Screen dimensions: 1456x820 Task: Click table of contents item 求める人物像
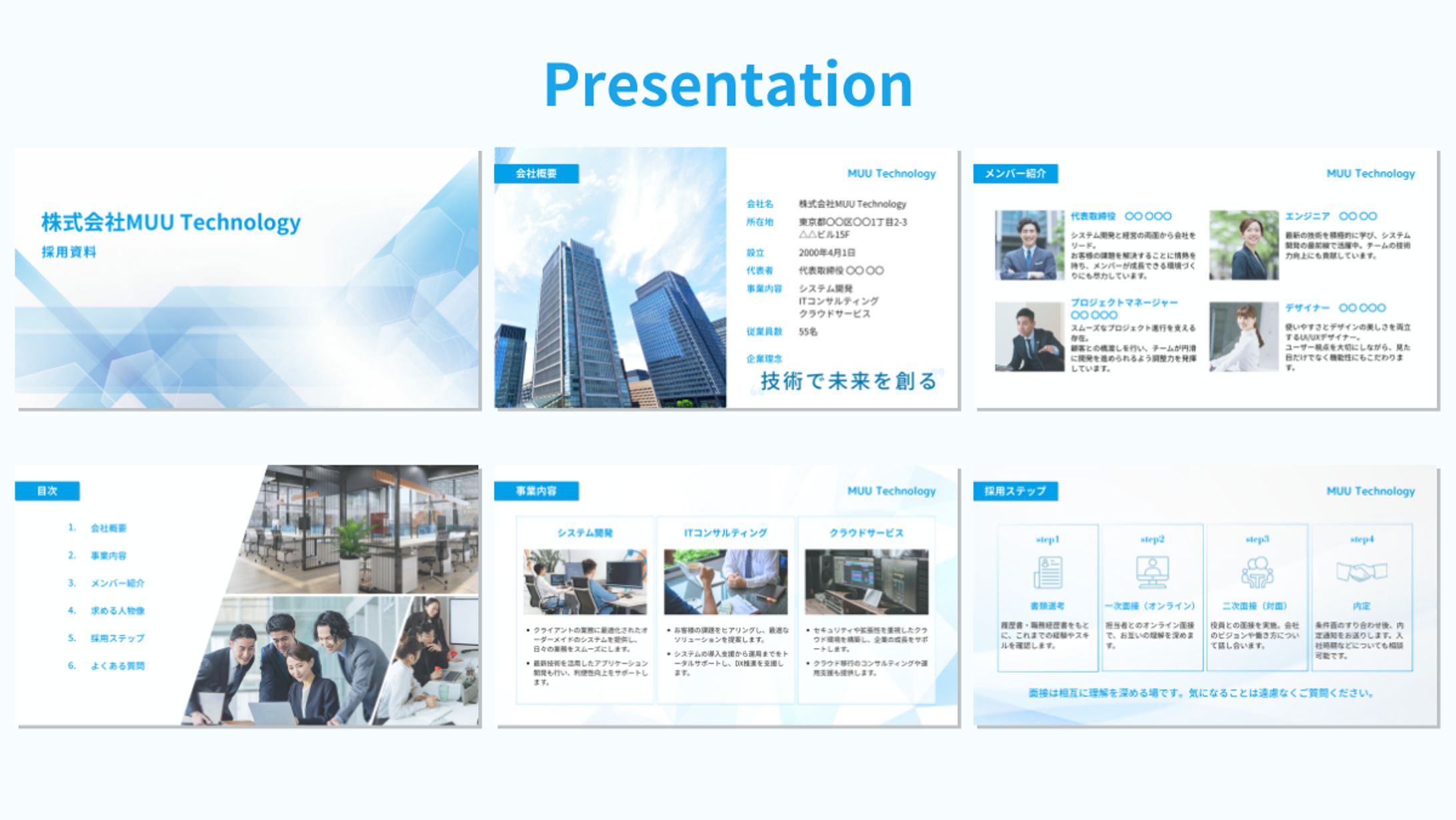click(x=117, y=611)
